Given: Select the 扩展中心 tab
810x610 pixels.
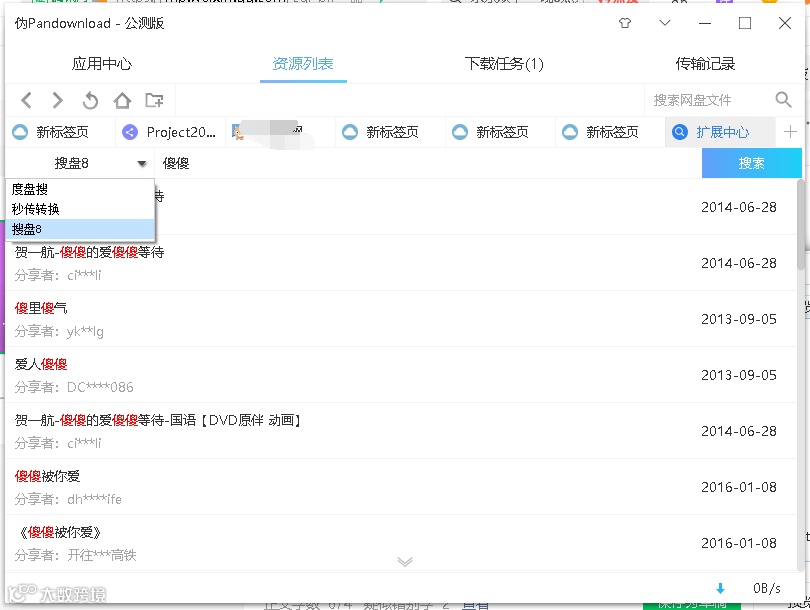Looking at the screenshot, I should point(720,132).
